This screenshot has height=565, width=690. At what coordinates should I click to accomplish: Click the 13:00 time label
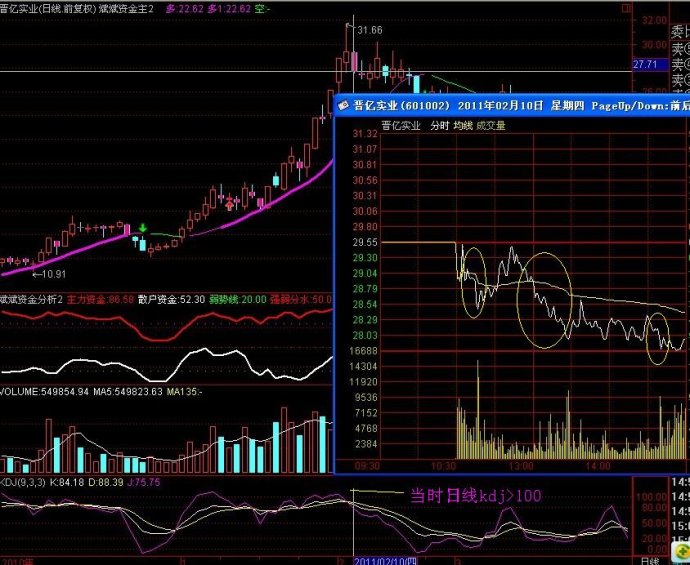click(x=521, y=466)
